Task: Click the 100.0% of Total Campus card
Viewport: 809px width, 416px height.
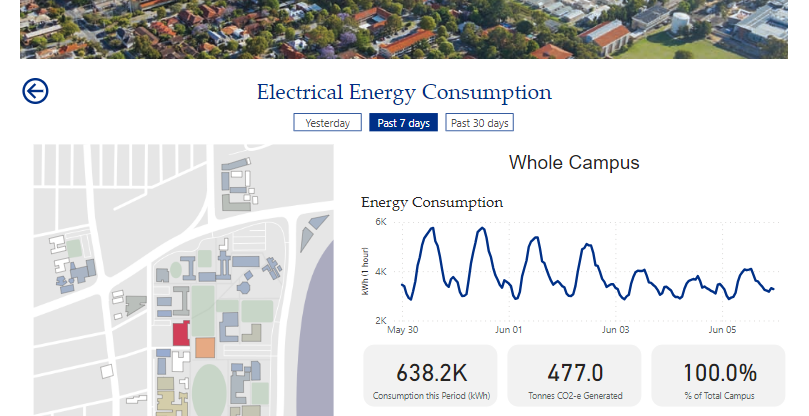Action: (x=719, y=376)
